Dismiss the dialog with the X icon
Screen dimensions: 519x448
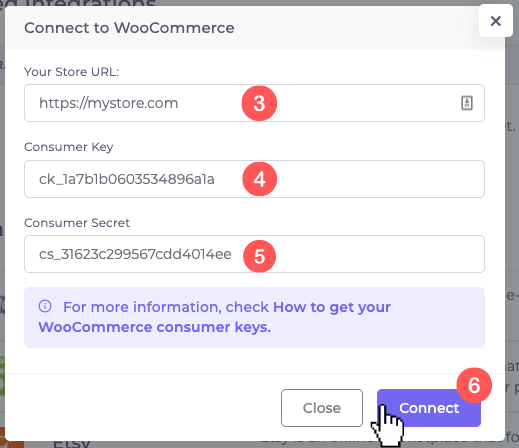(496, 21)
